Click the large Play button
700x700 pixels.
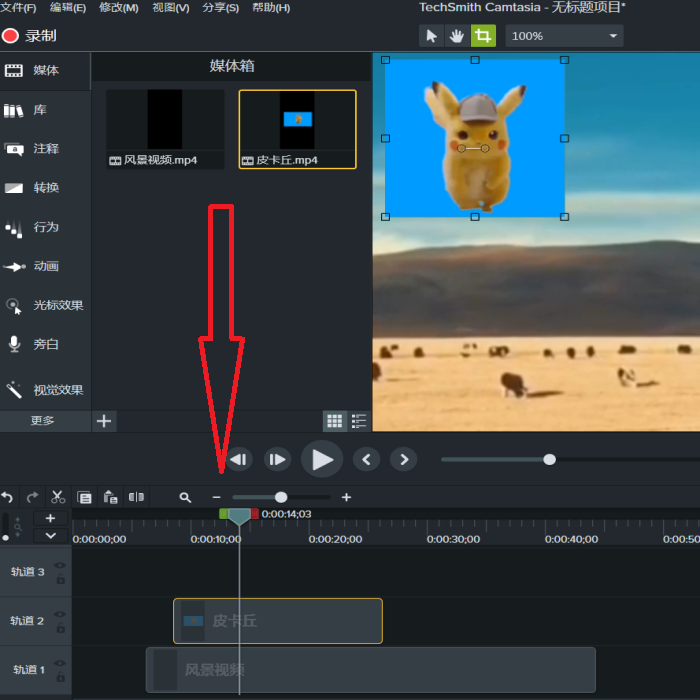pos(322,459)
